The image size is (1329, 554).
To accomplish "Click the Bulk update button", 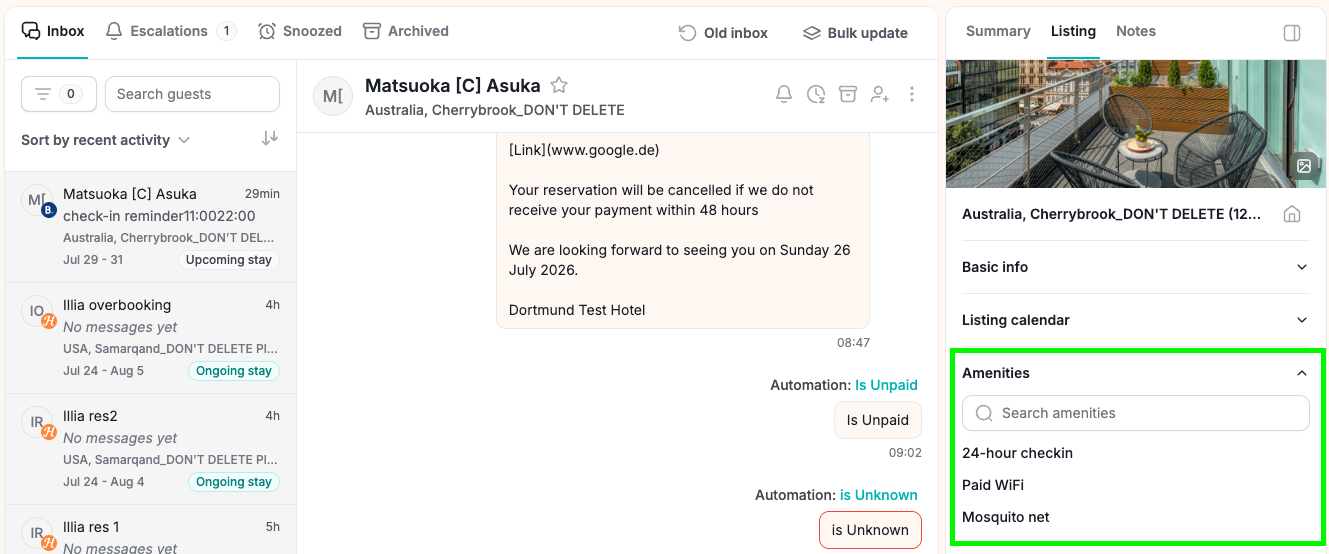I will [856, 33].
